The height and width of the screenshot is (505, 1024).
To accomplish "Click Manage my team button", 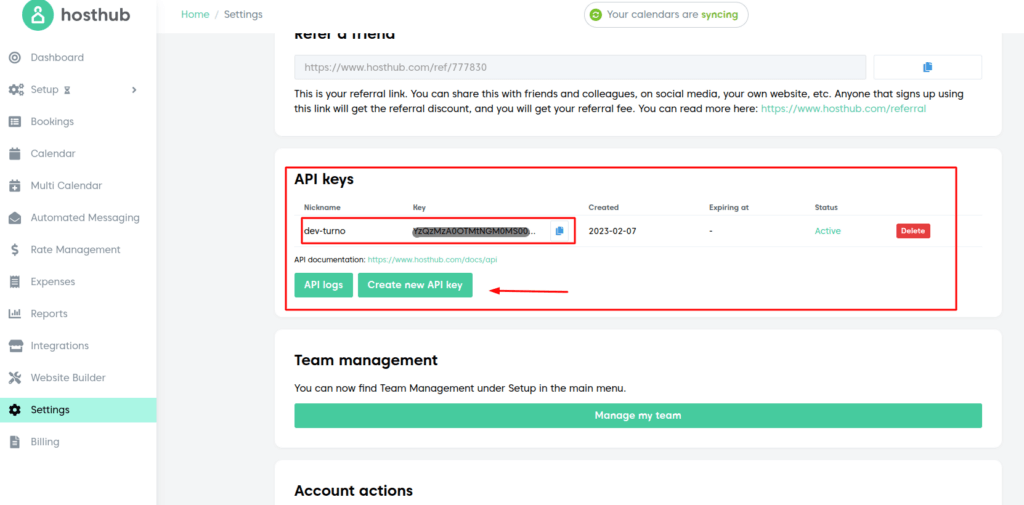I will click(638, 415).
